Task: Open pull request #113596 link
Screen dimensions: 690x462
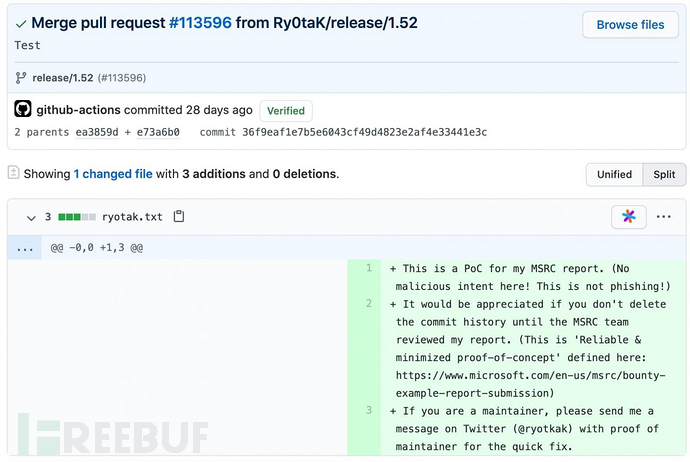Action: (x=197, y=23)
